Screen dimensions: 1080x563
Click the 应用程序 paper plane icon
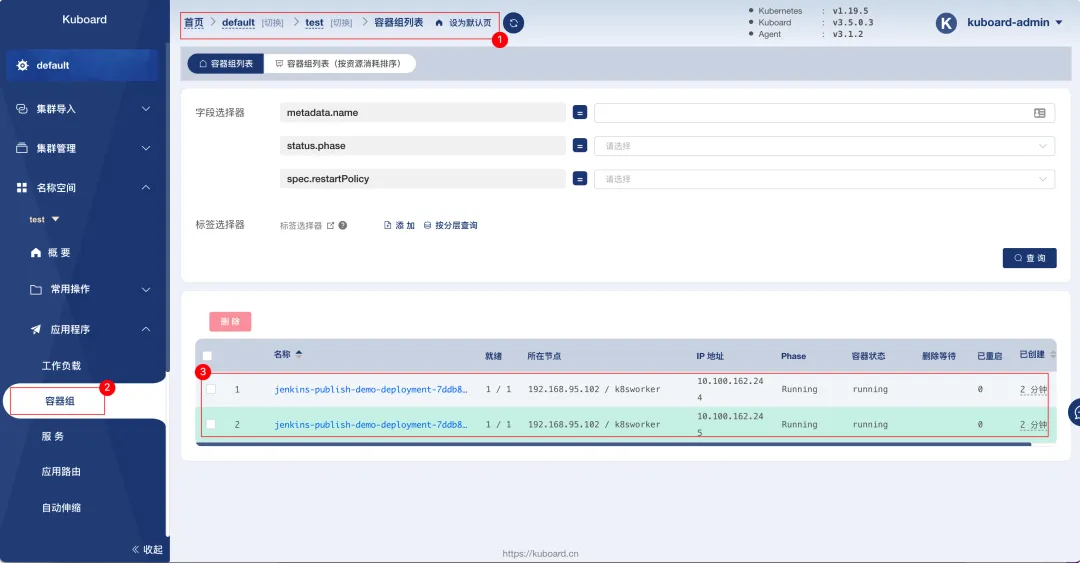[36, 329]
